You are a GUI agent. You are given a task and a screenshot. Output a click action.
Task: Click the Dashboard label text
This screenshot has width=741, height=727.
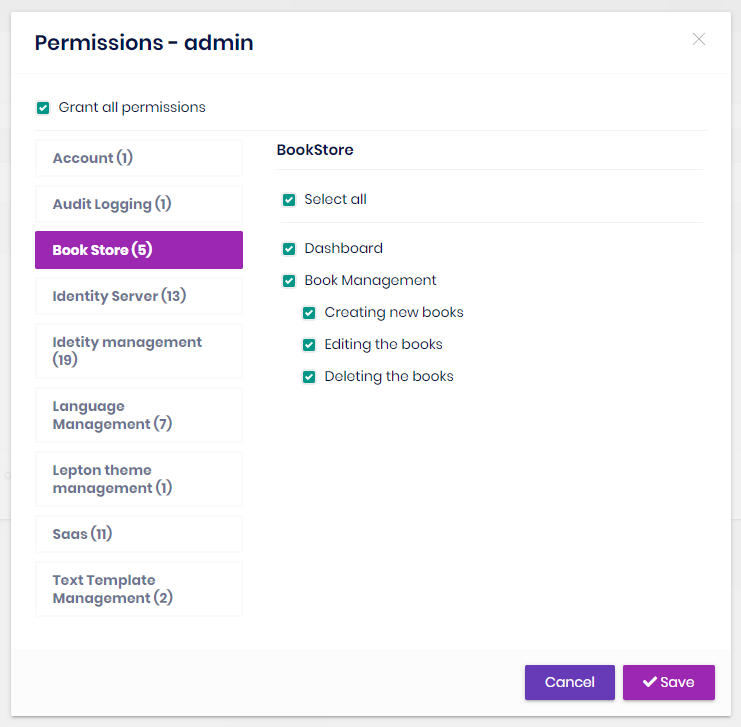point(344,248)
